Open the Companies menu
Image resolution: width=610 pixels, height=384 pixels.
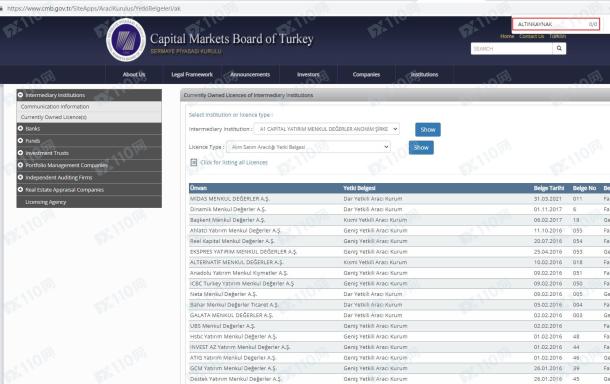click(x=366, y=74)
